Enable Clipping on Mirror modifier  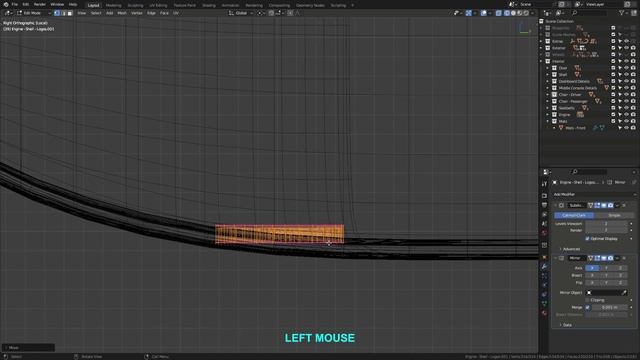point(587,300)
